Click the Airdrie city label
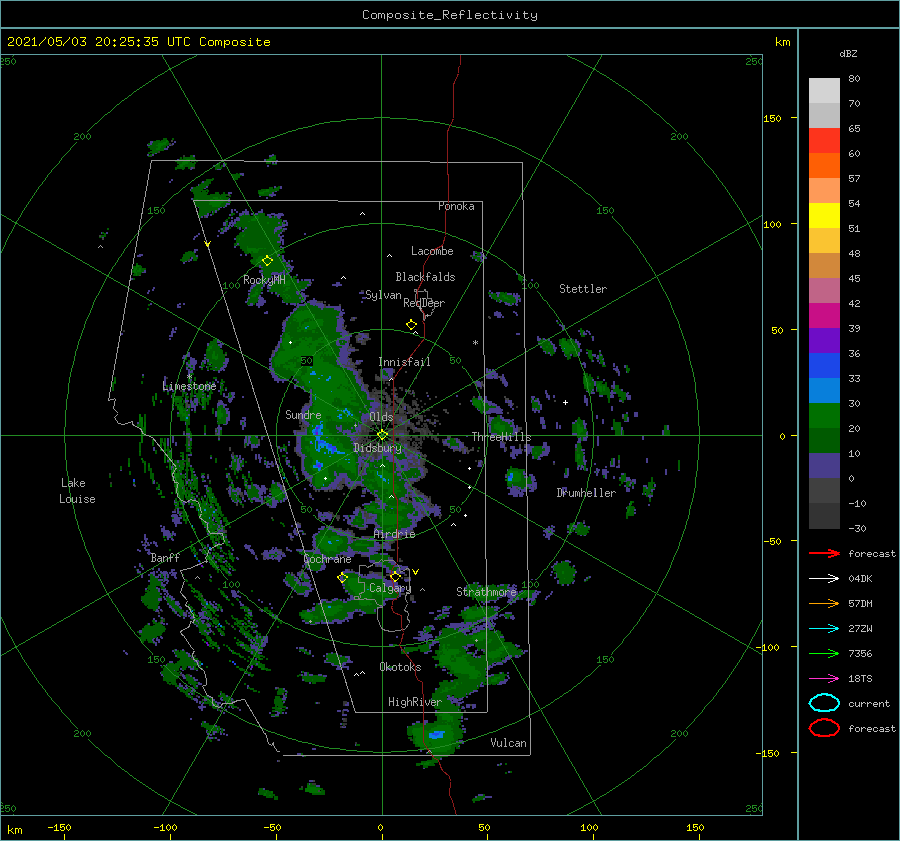The height and width of the screenshot is (841, 900). pyautogui.click(x=394, y=534)
